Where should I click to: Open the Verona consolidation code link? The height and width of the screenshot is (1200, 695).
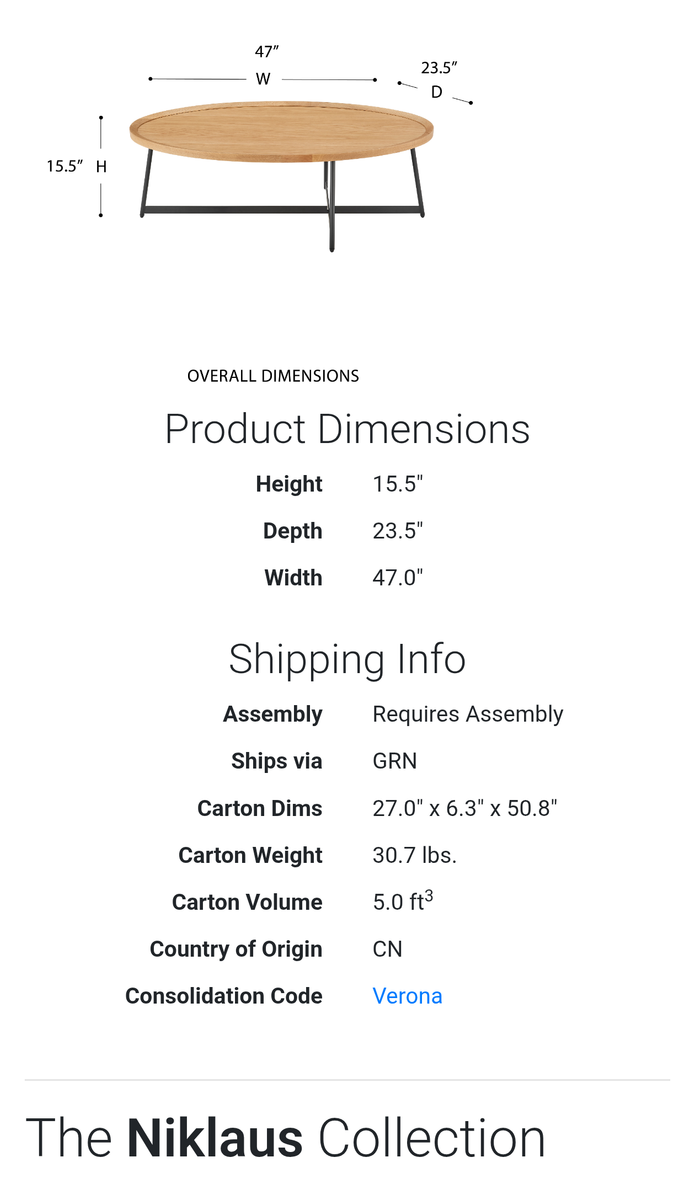(x=407, y=996)
